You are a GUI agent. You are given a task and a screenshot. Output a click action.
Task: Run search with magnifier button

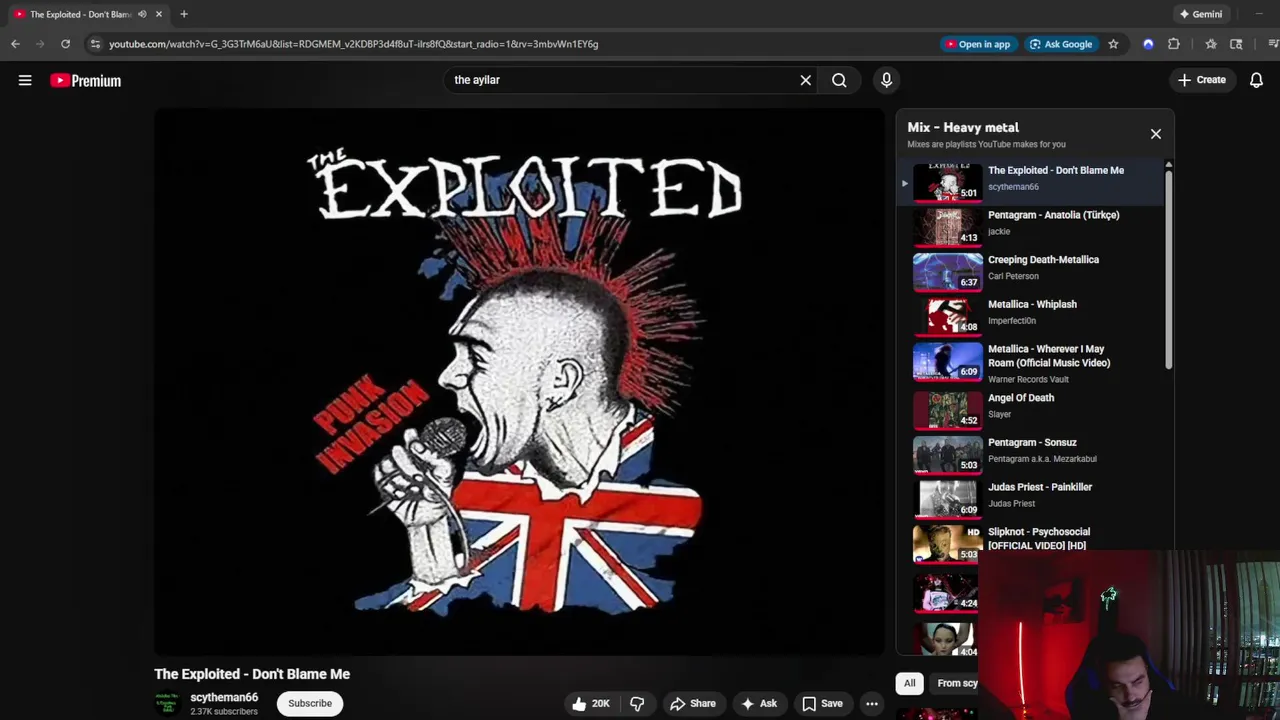tap(839, 80)
